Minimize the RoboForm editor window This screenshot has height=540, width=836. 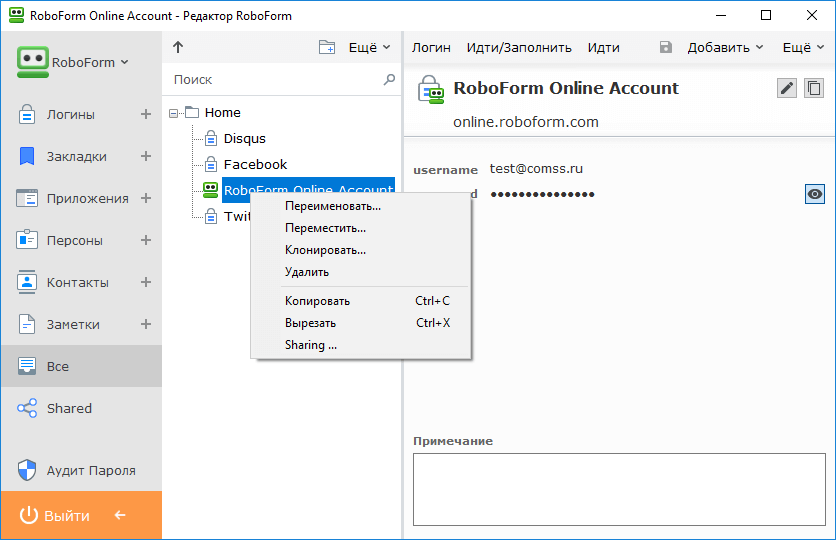(720, 15)
